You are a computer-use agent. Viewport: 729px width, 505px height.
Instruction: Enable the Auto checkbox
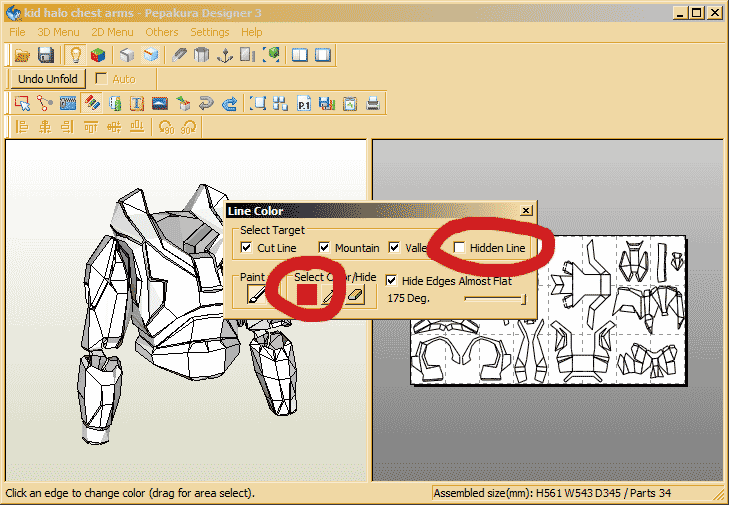pos(101,79)
